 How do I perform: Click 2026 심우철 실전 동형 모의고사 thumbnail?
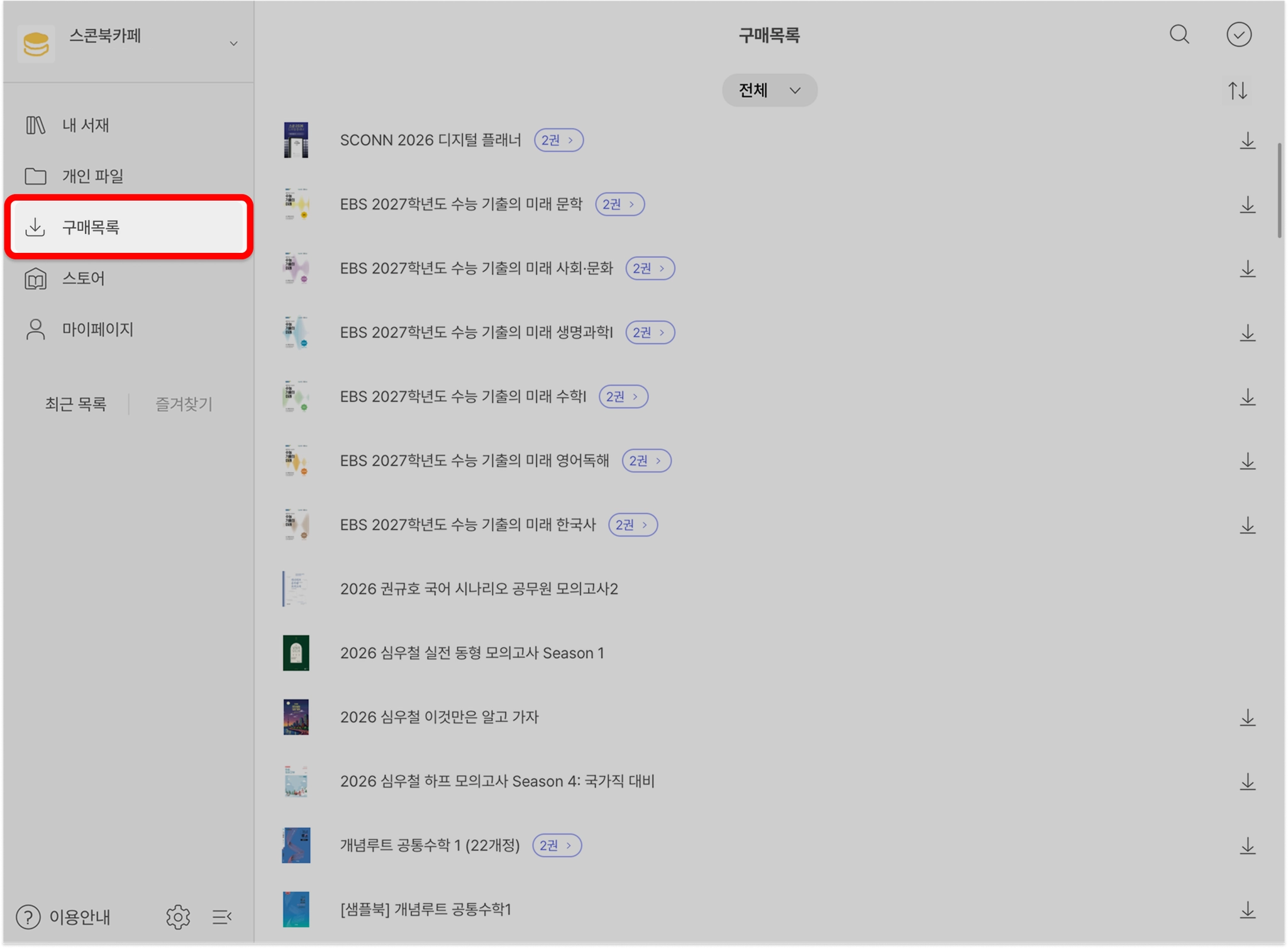click(296, 653)
